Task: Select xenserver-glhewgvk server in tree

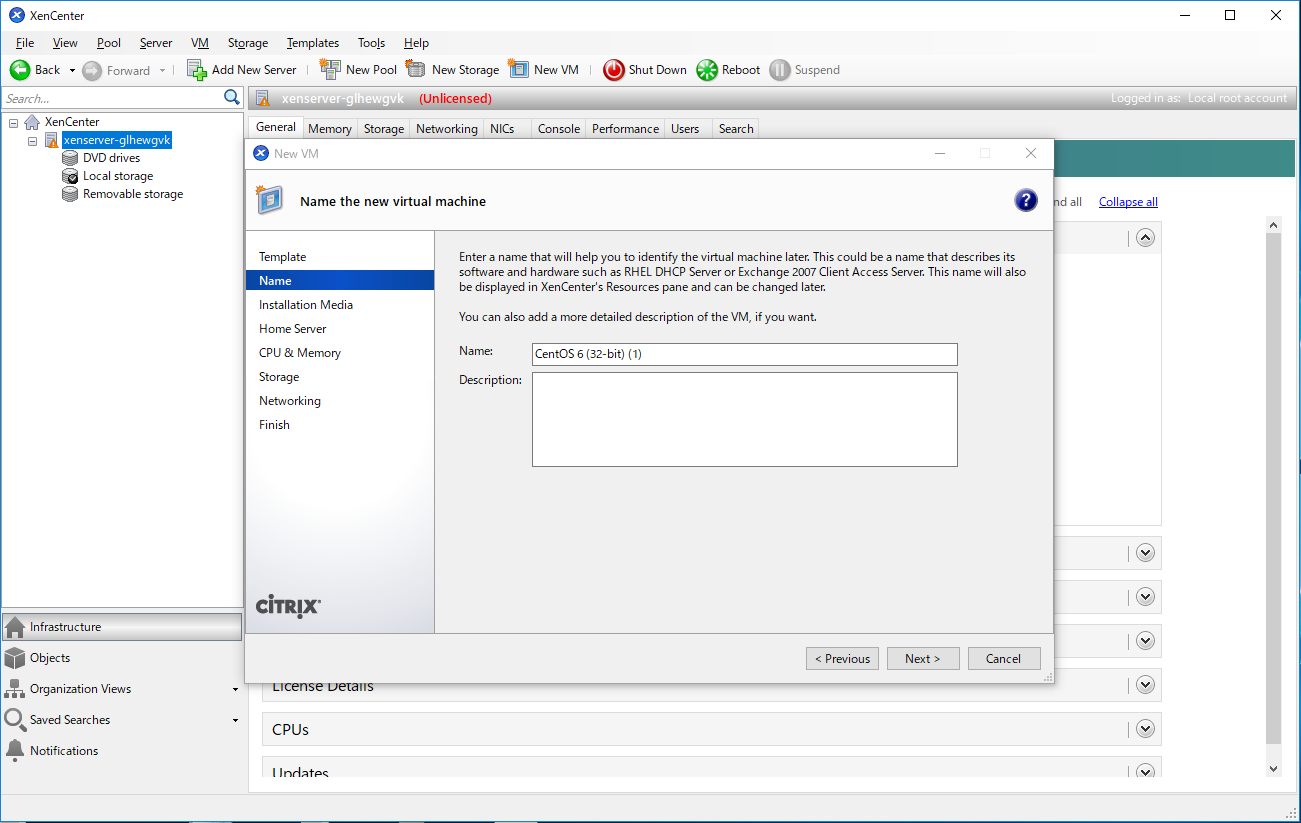Action: tap(117, 140)
